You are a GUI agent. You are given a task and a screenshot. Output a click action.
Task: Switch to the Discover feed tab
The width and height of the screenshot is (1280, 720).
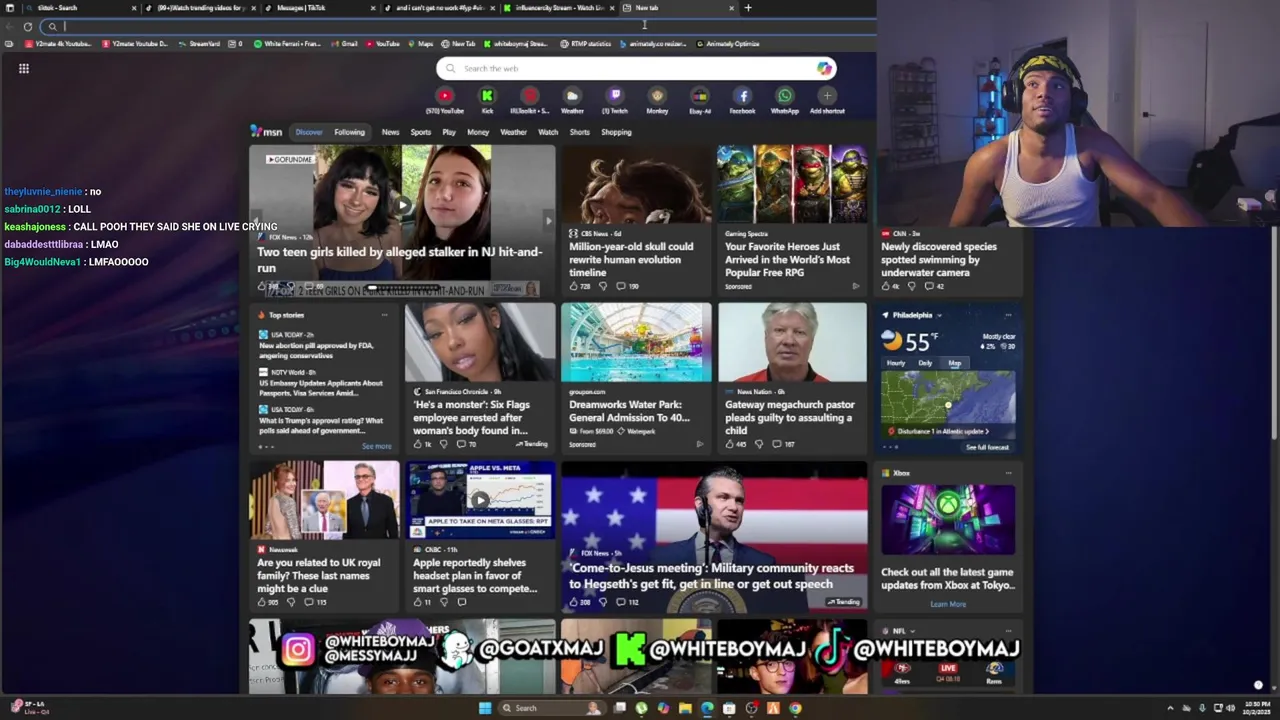[309, 132]
